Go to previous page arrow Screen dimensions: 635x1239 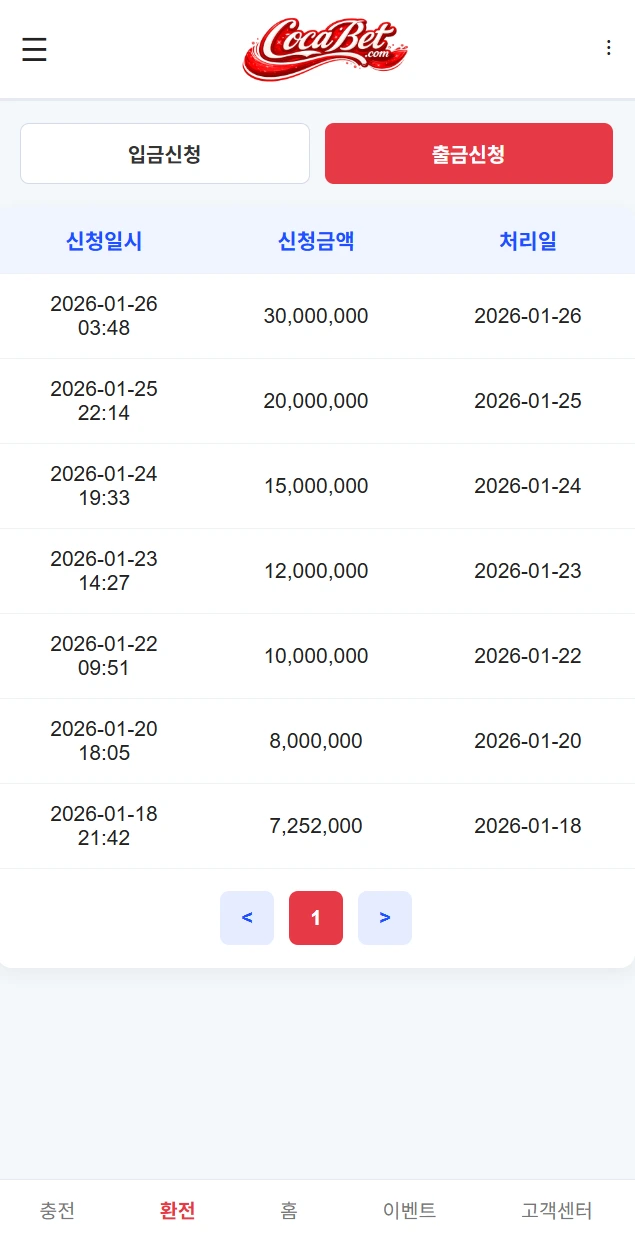pos(247,918)
